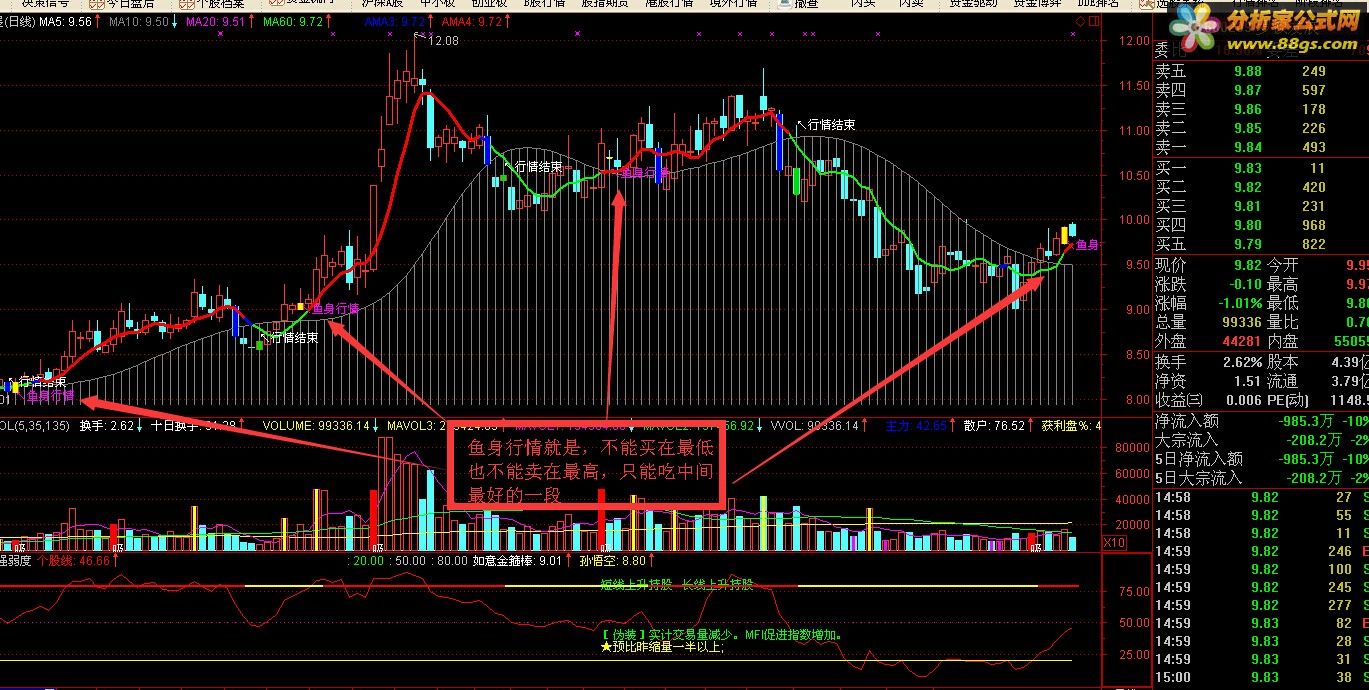Click the 长线上升持股 signal text
This screenshot has width=1369, height=690.
717,584
